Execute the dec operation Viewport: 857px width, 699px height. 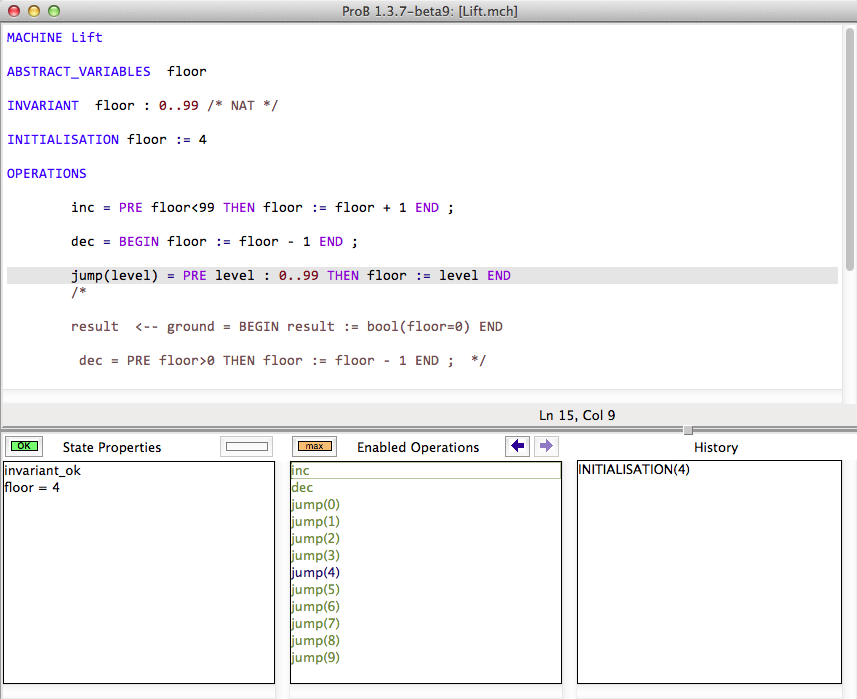(x=302, y=488)
